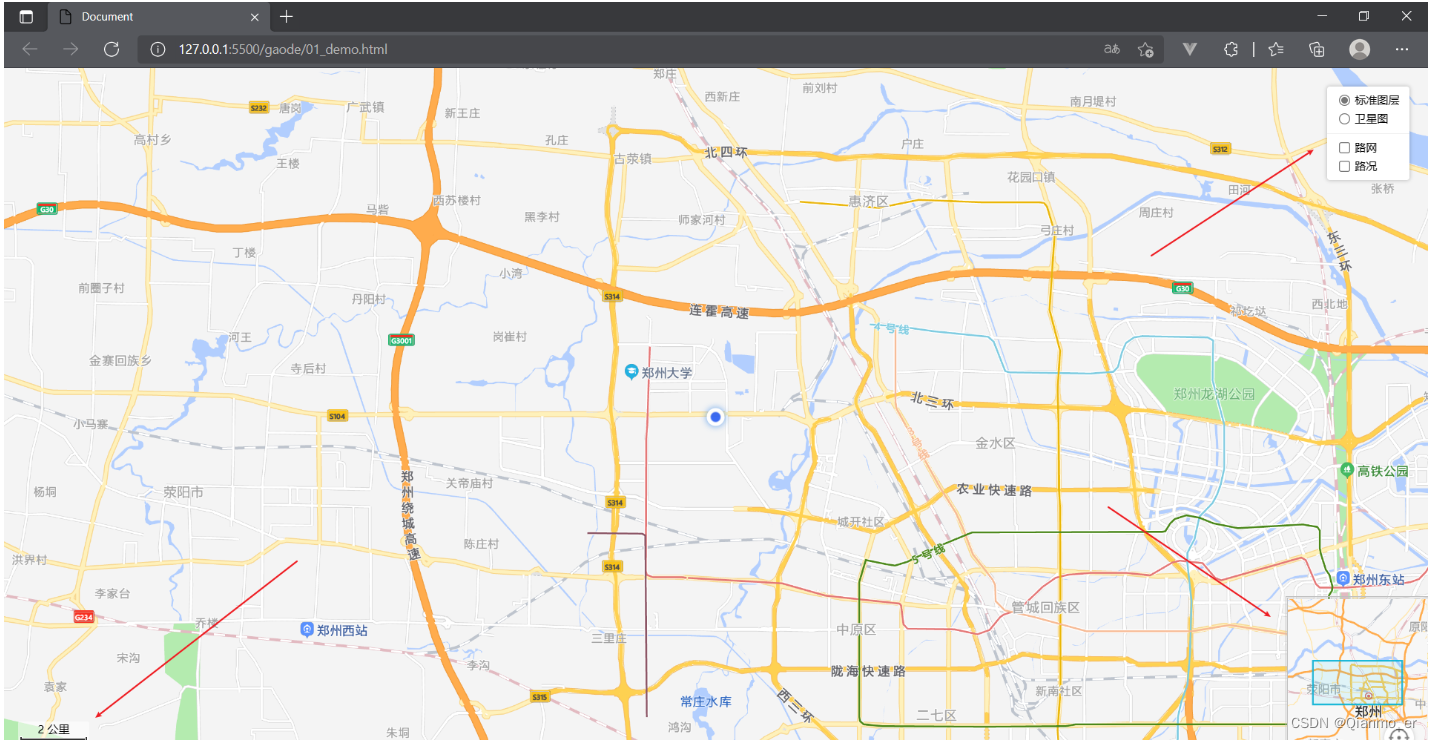
Task: Click the 郑州大学 school marker icon
Action: pyautogui.click(x=631, y=372)
